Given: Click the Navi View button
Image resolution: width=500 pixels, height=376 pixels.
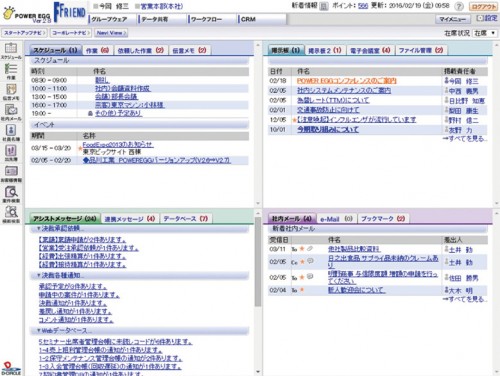Looking at the screenshot, I should 111,33.
